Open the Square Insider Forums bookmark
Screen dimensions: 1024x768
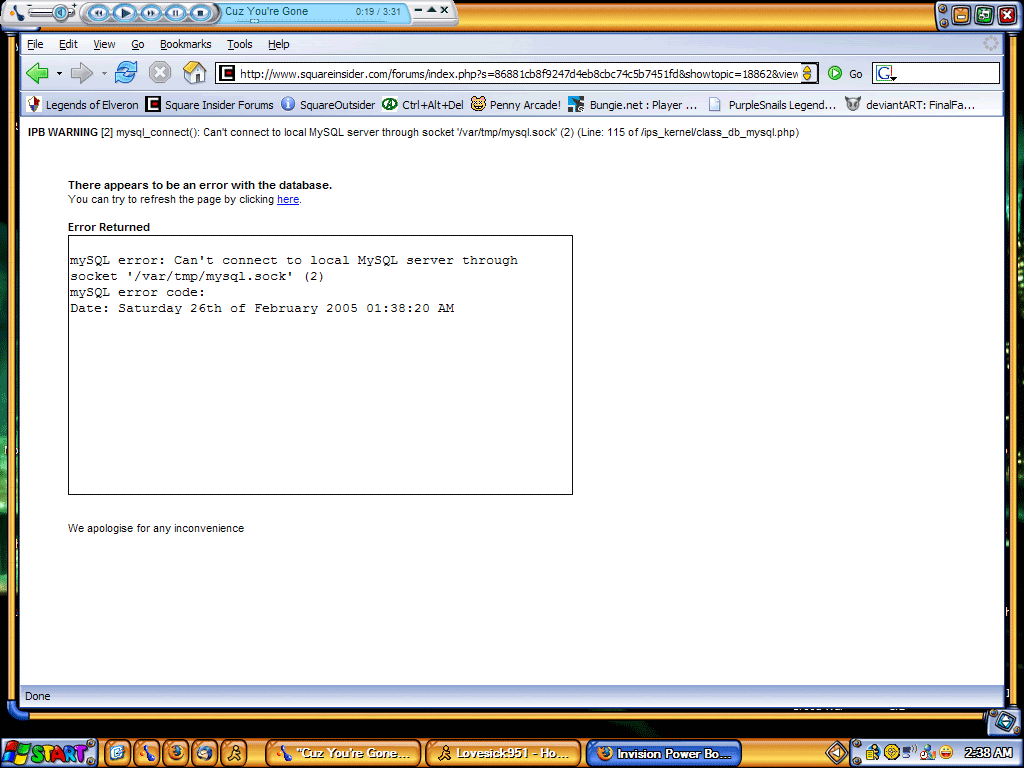point(210,104)
